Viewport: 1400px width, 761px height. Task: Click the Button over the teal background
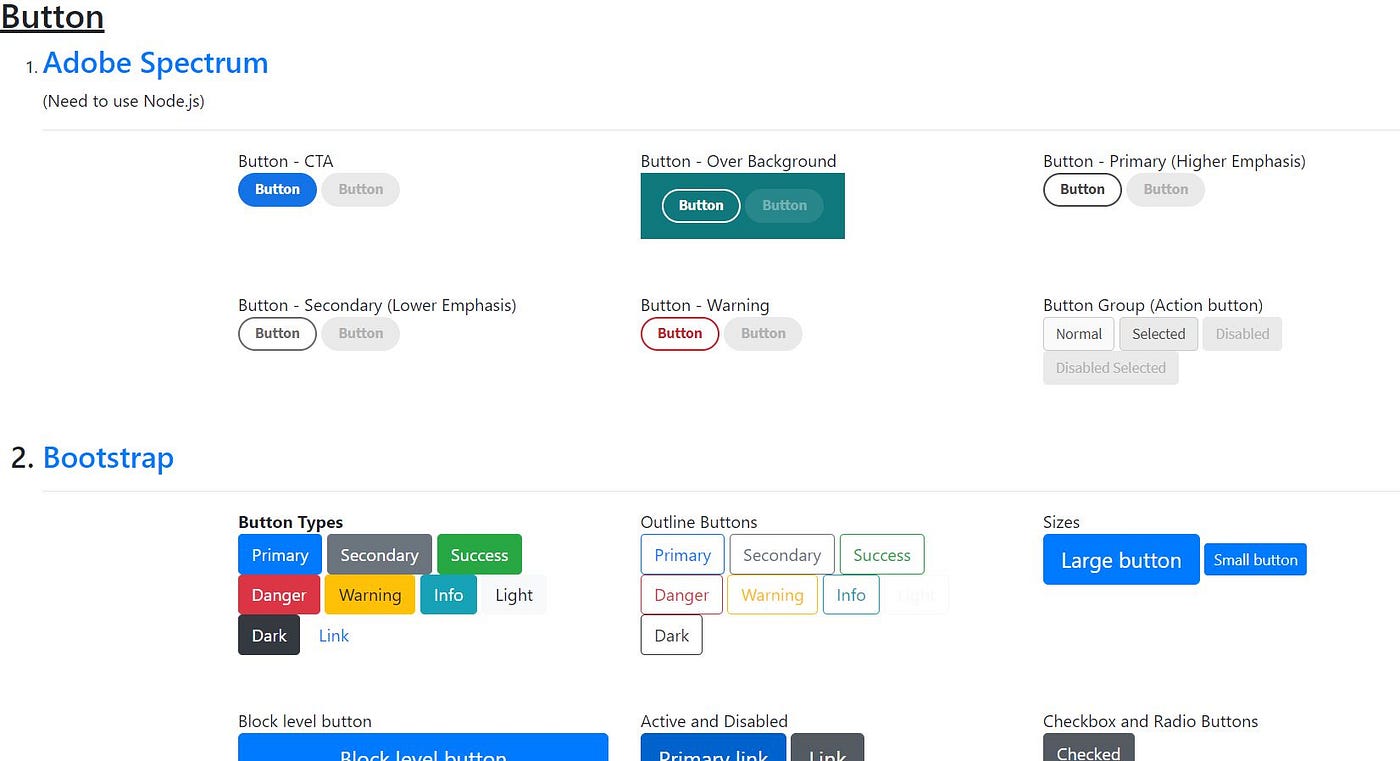coord(700,205)
